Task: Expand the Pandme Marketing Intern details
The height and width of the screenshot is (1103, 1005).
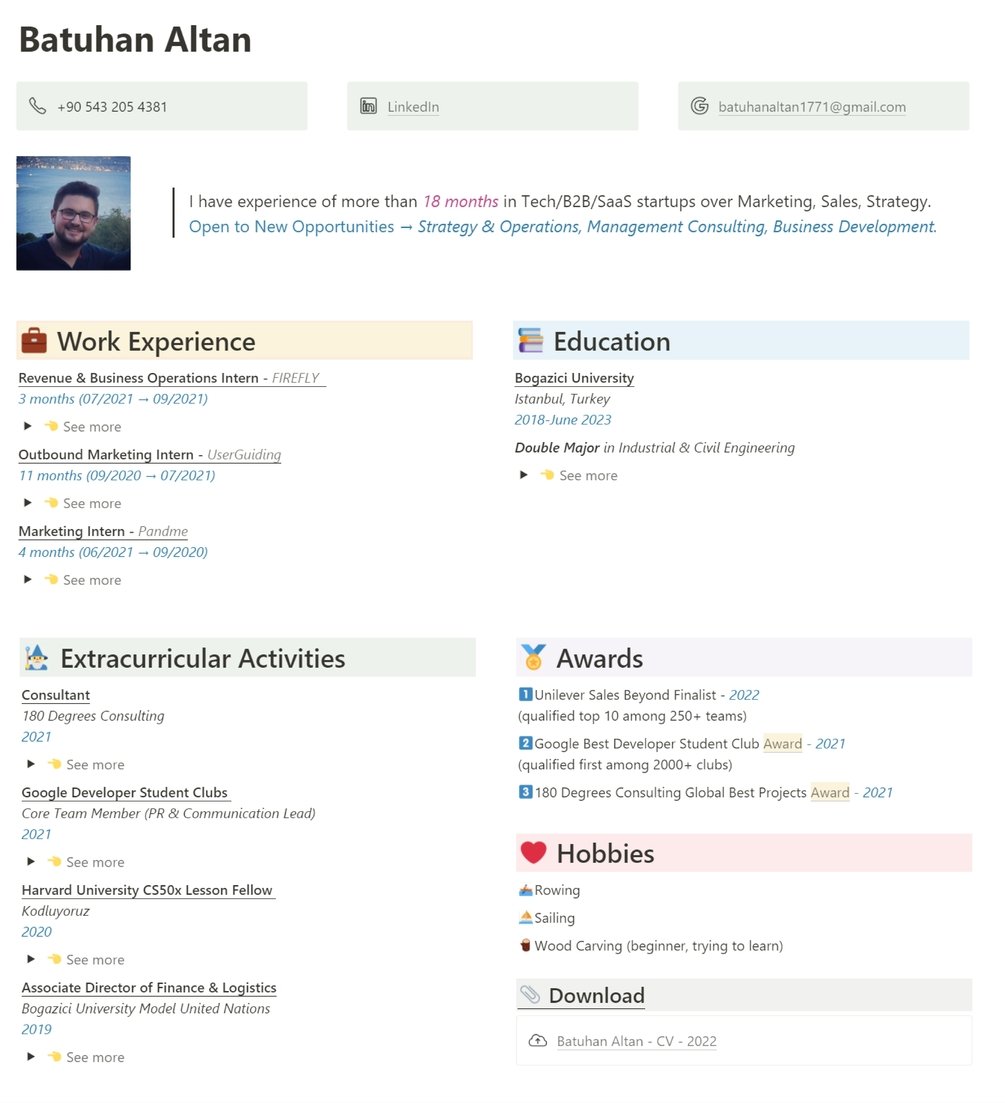Action: 28,580
